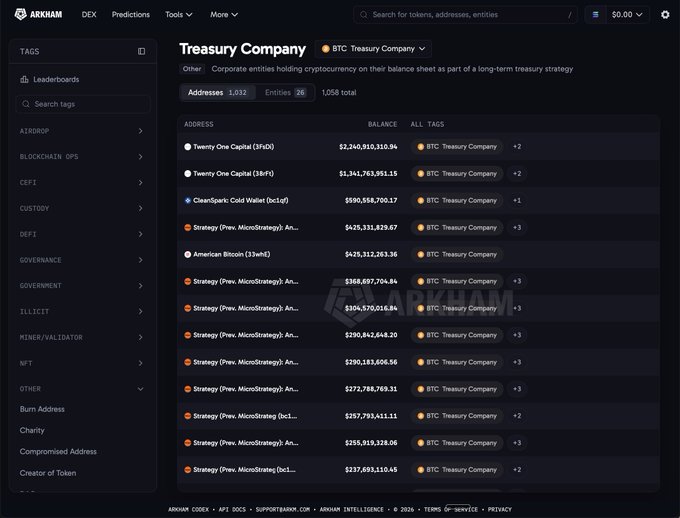This screenshot has width=680, height=518.
Task: Open the BTC Treasury Company tag dropdown
Action: [x=373, y=49]
